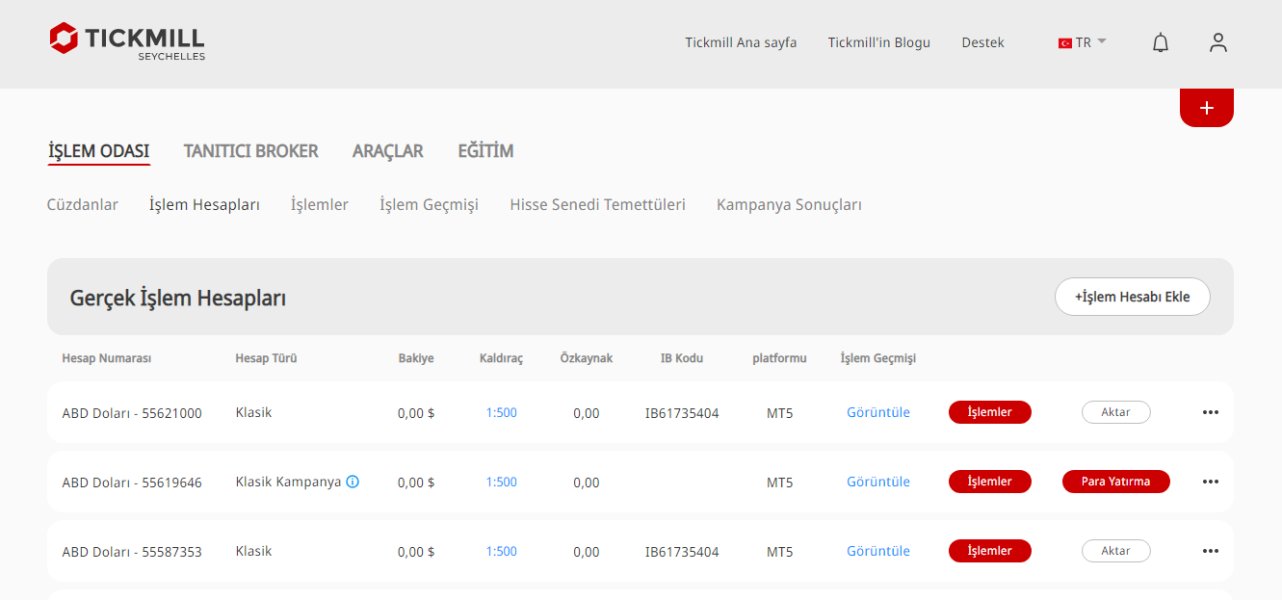The image size is (1282, 600).
Task: Click the Bakiye column header
Action: pos(416,358)
